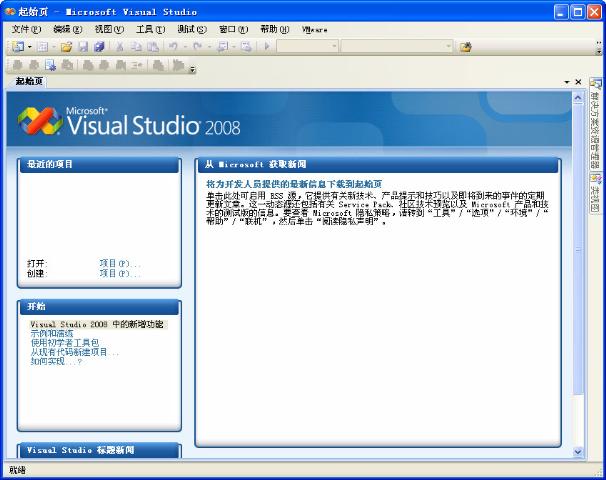Click the Navigate Backward icon
The height and width of the screenshot is (480, 606).
pos(223,47)
